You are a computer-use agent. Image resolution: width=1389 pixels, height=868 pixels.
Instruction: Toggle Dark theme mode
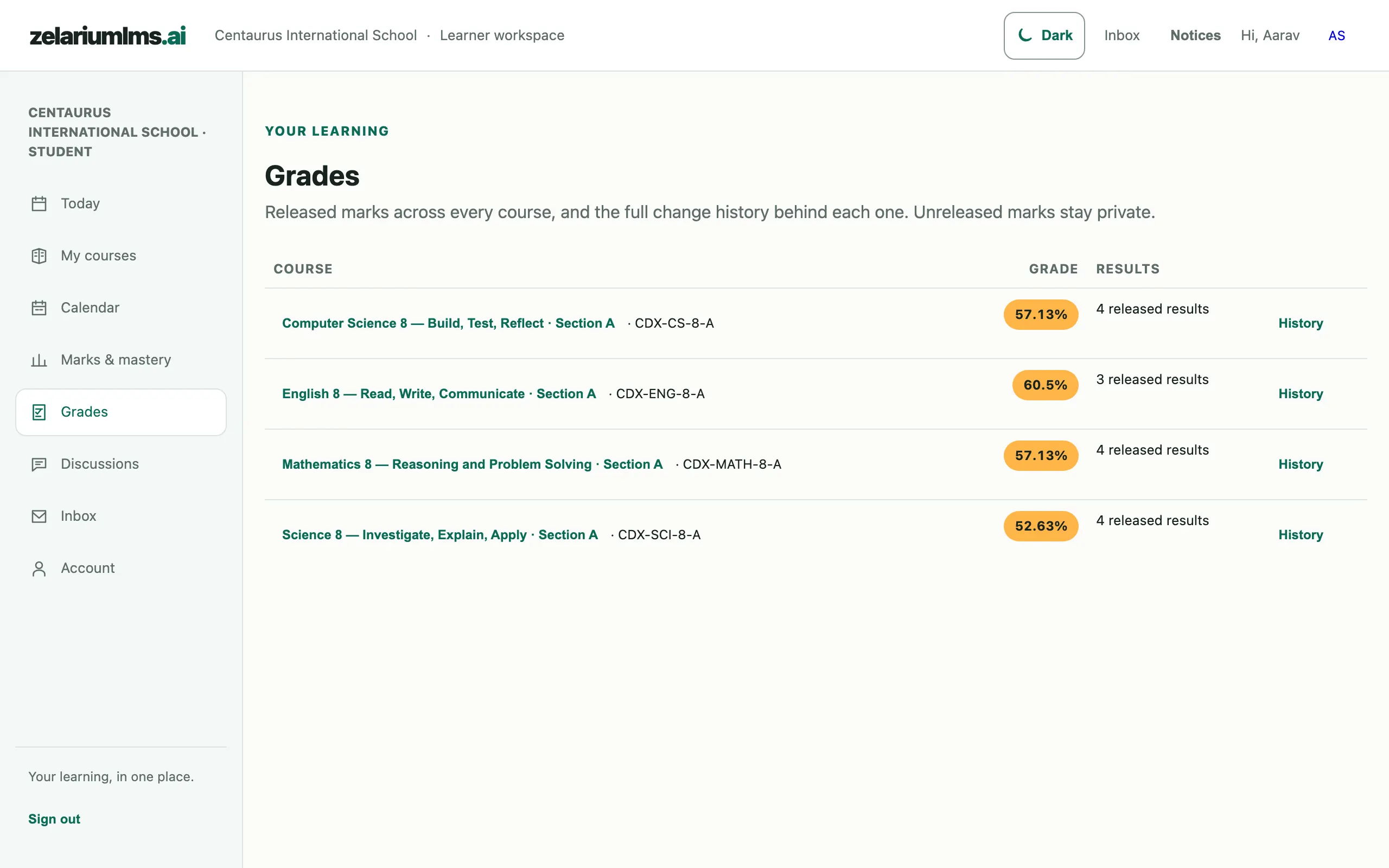(x=1044, y=36)
